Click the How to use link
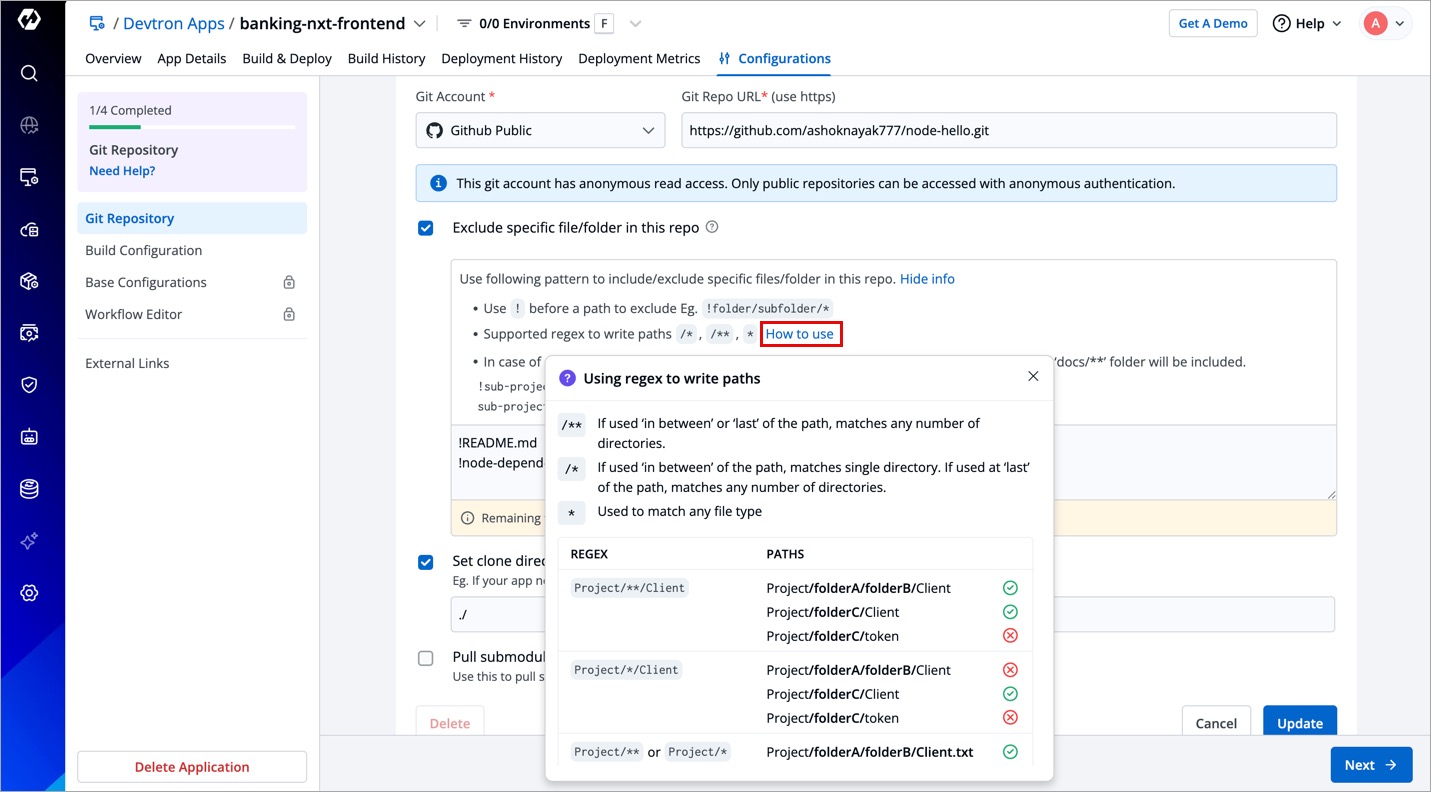 800,334
